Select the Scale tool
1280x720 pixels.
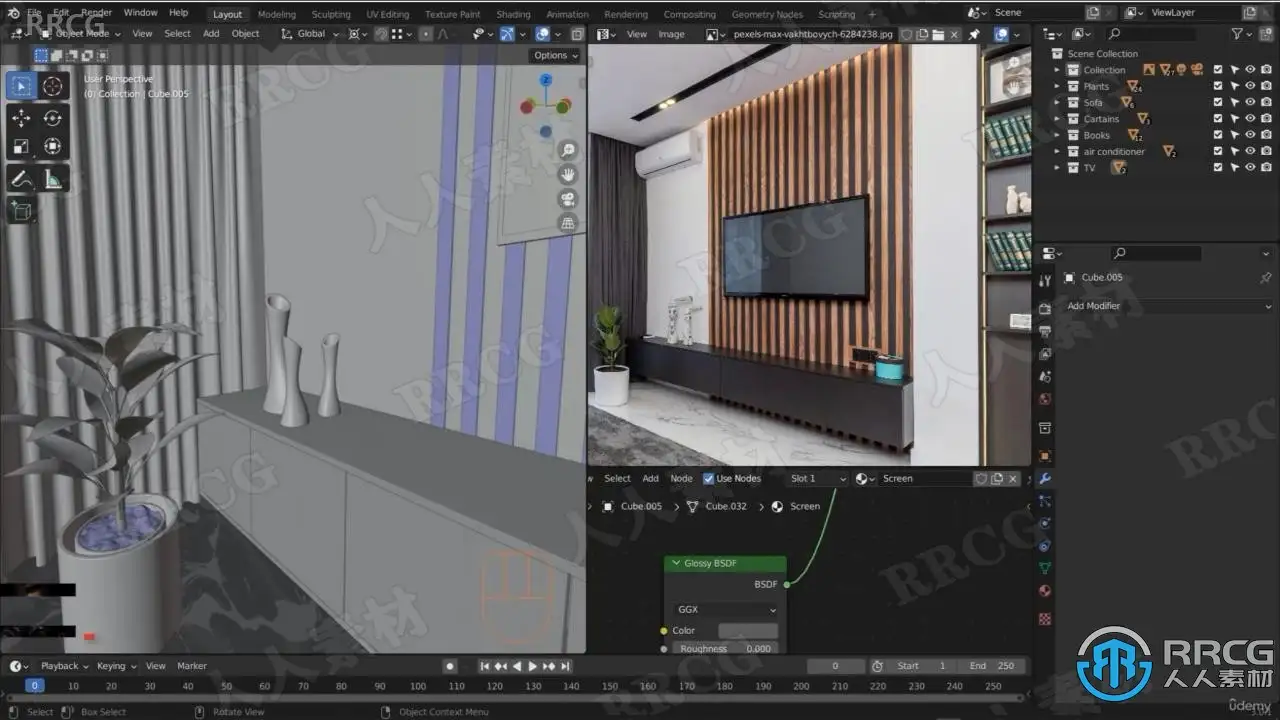pos(21,147)
